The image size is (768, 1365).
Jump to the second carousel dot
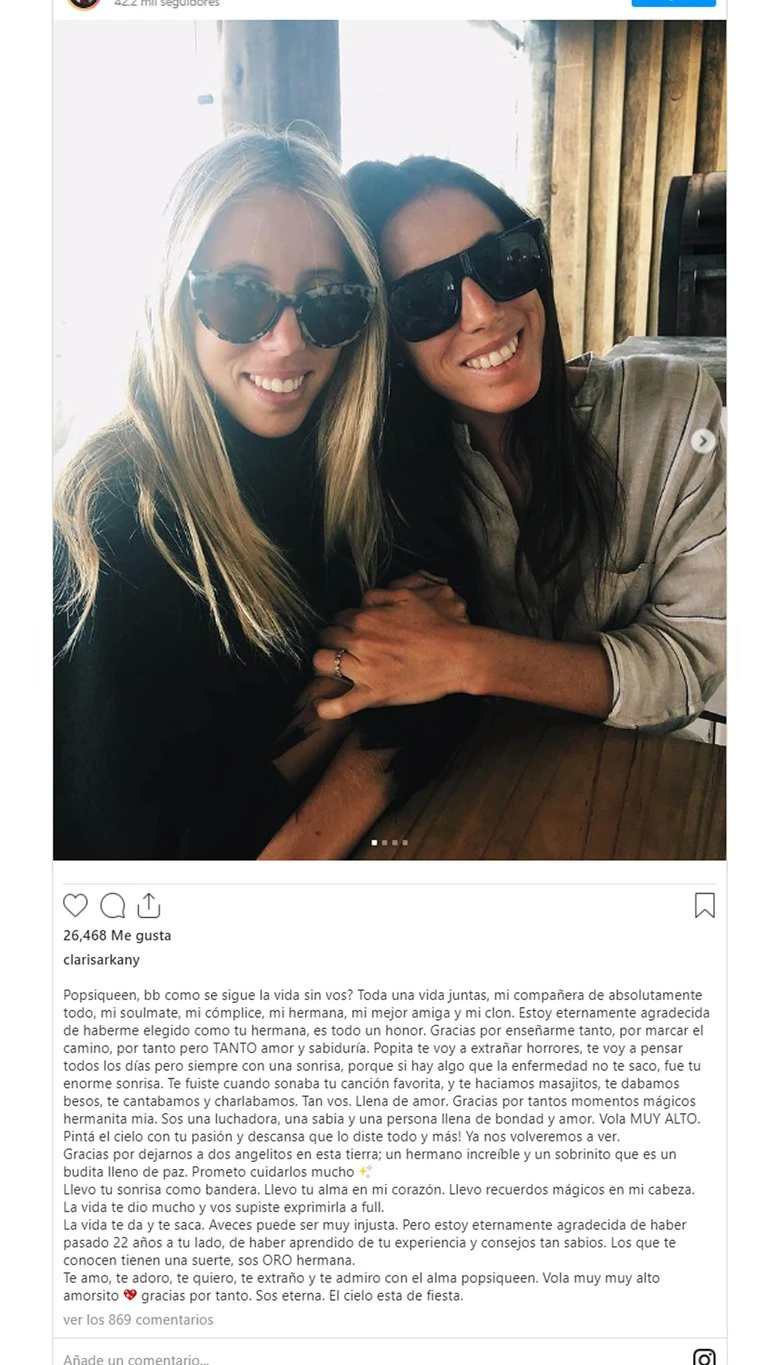tap(385, 843)
